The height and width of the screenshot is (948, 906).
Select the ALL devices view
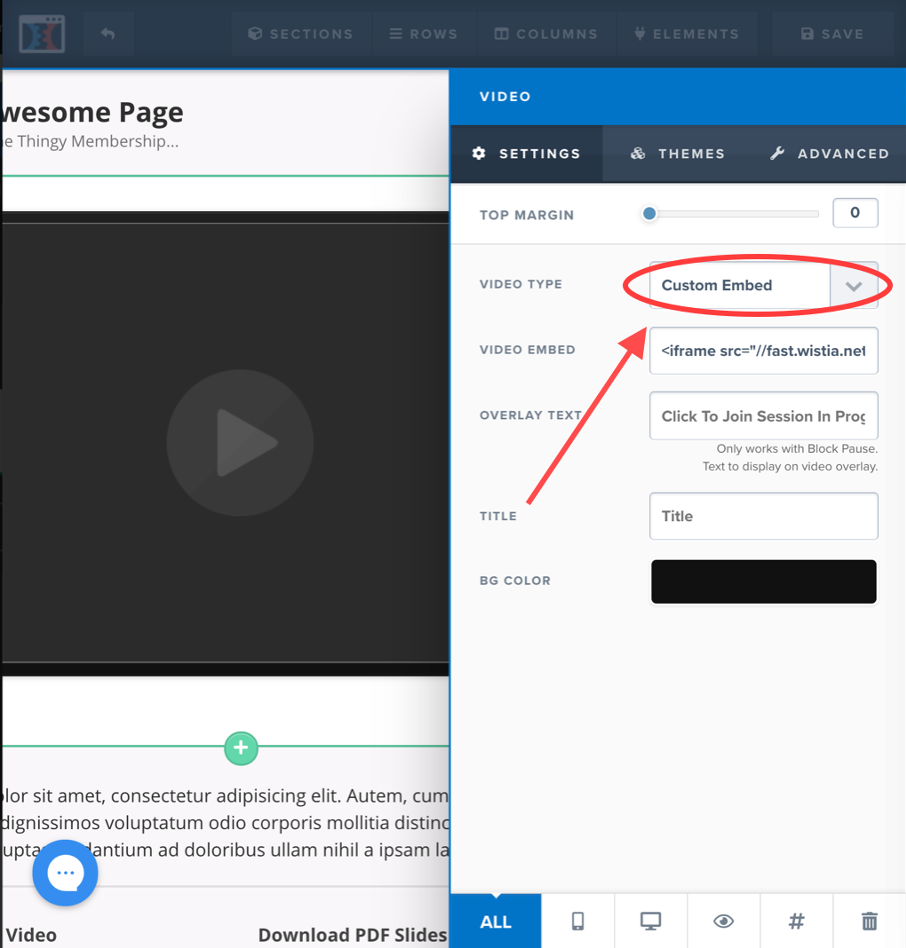[496, 921]
